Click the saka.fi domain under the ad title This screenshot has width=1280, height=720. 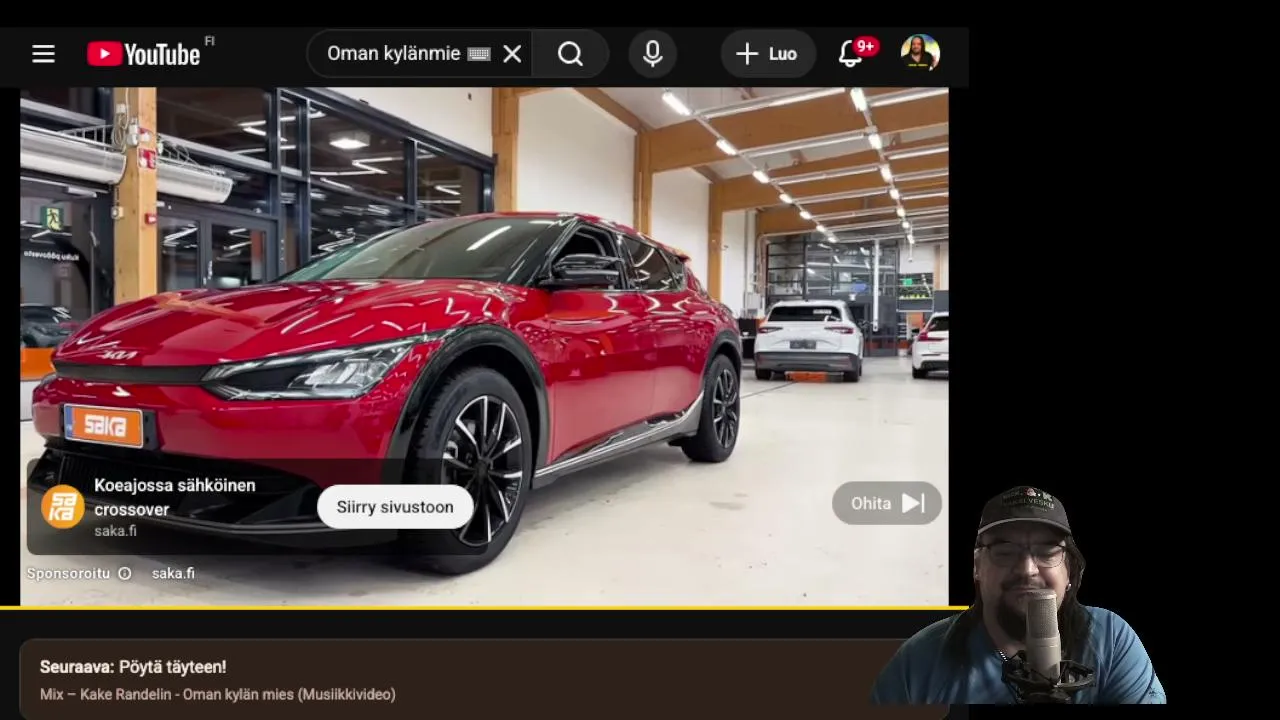(x=115, y=531)
